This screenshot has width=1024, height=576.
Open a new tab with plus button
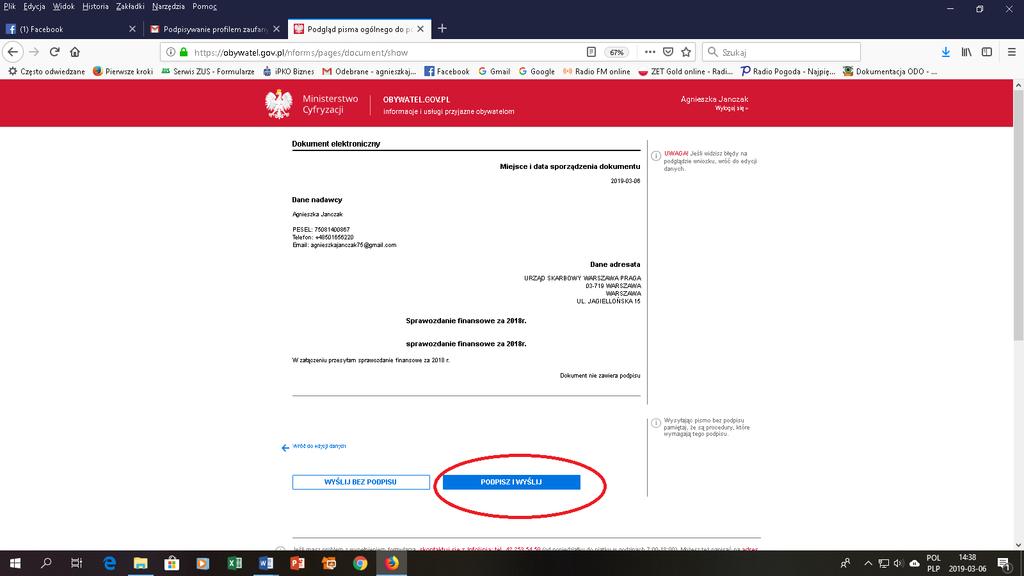[442, 28]
